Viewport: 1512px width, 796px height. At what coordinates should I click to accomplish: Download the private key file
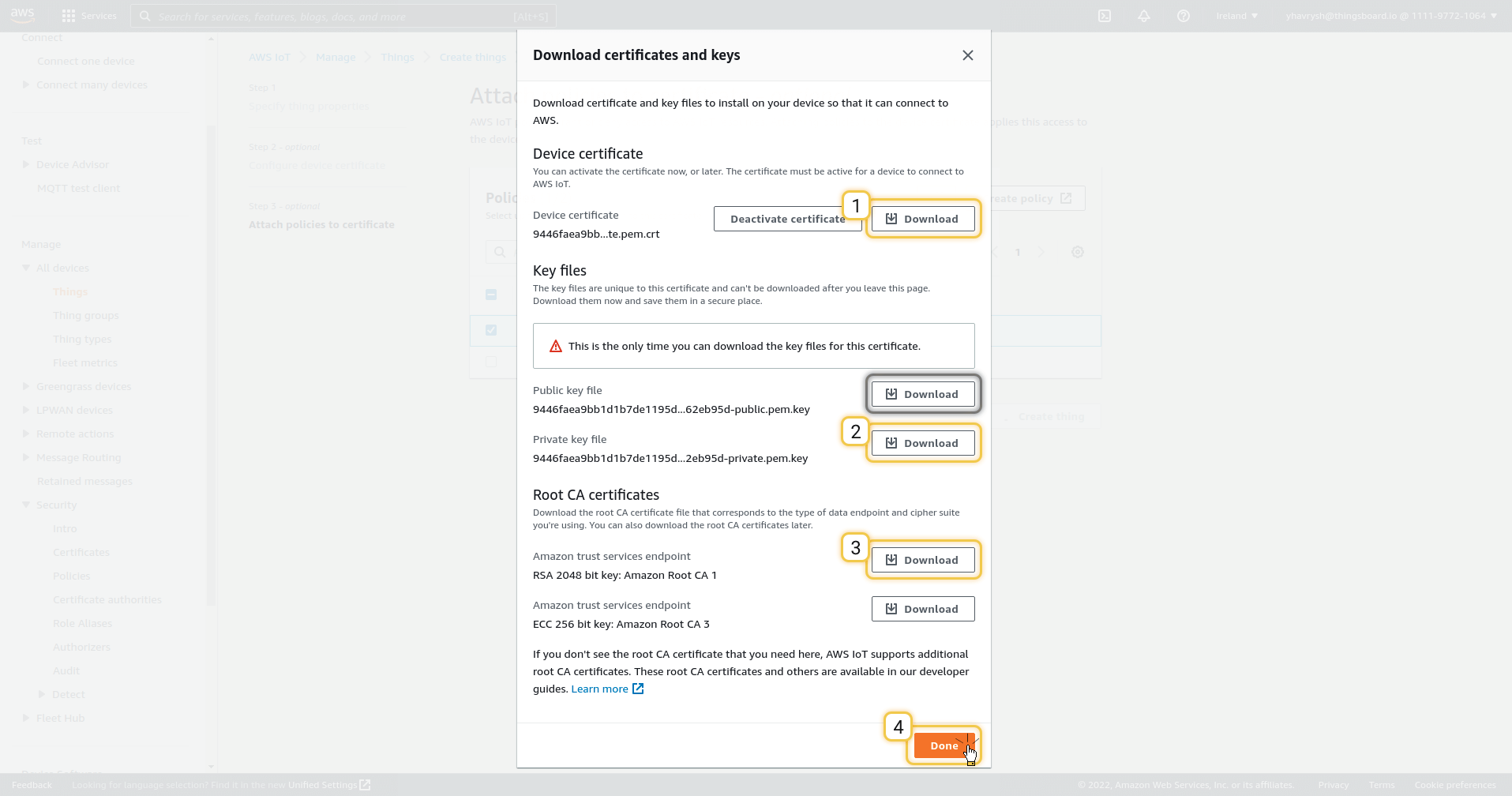pyautogui.click(x=922, y=443)
